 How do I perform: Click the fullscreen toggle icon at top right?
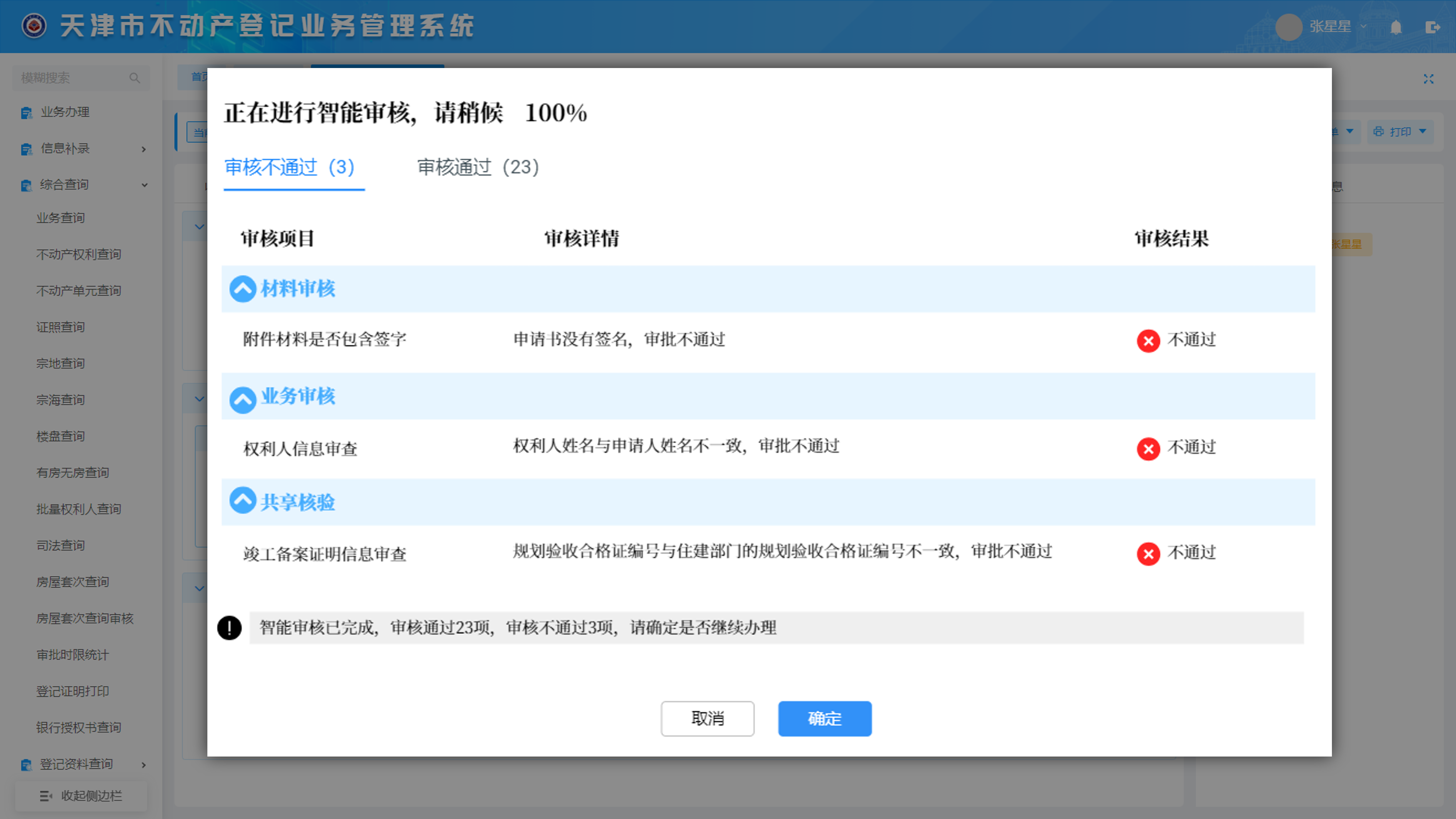[1428, 79]
